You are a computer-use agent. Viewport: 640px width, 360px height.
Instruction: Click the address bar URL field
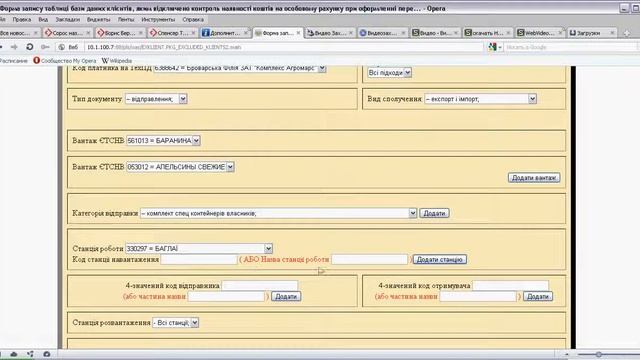coord(284,47)
